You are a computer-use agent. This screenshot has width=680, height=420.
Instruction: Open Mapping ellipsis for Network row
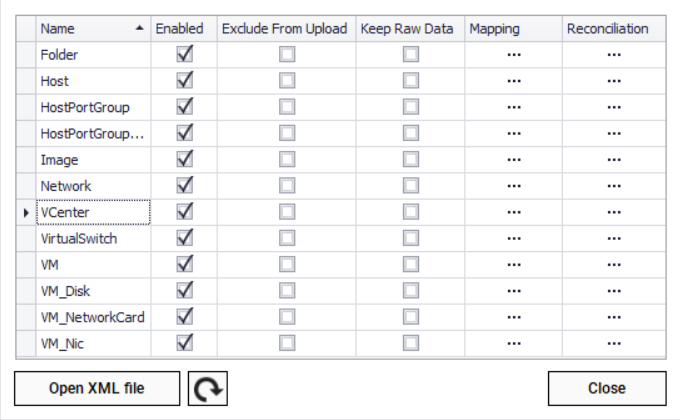(514, 186)
